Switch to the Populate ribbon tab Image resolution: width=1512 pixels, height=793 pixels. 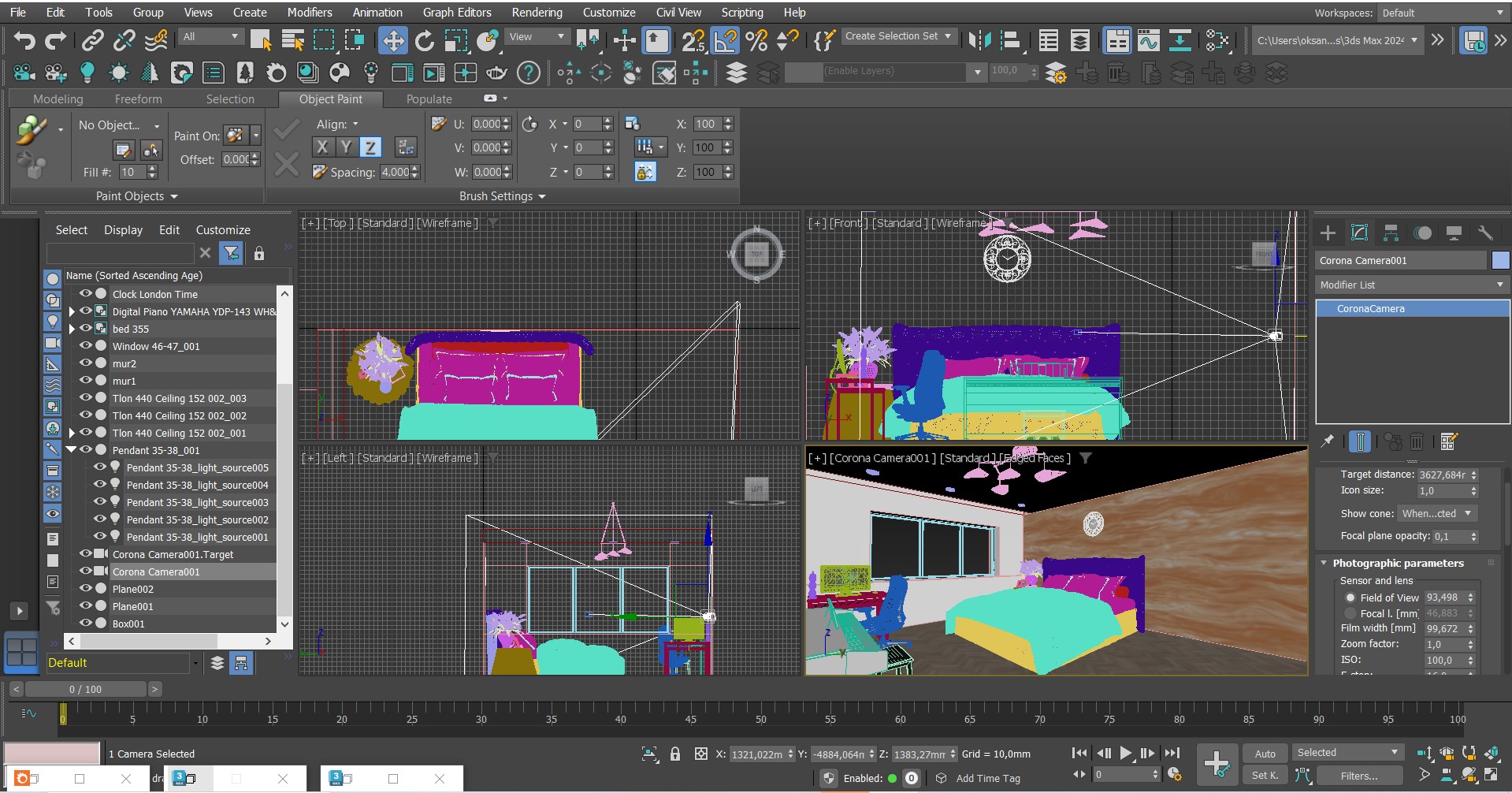point(428,99)
